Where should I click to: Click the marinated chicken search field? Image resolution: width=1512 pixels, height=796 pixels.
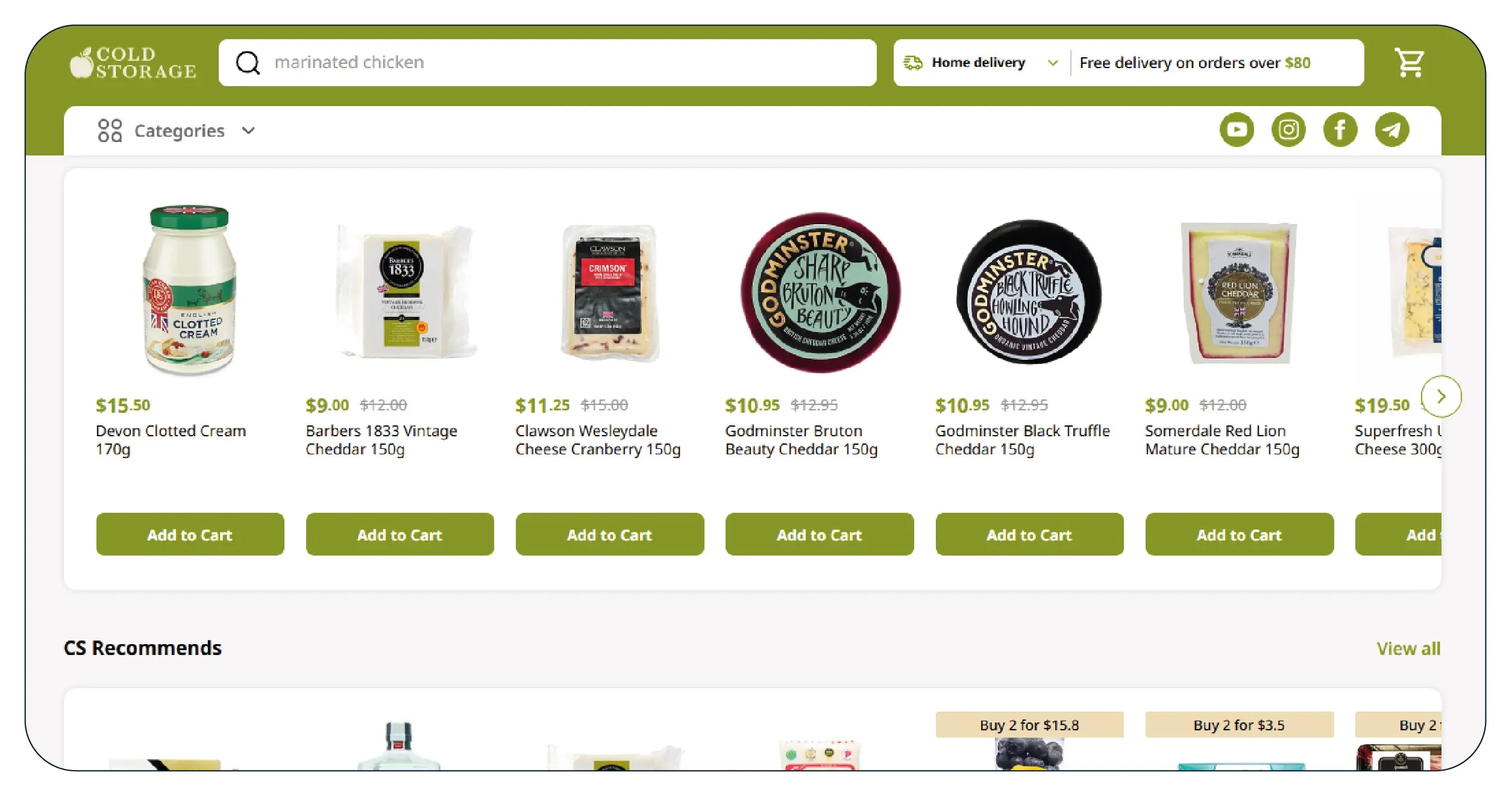(x=547, y=63)
